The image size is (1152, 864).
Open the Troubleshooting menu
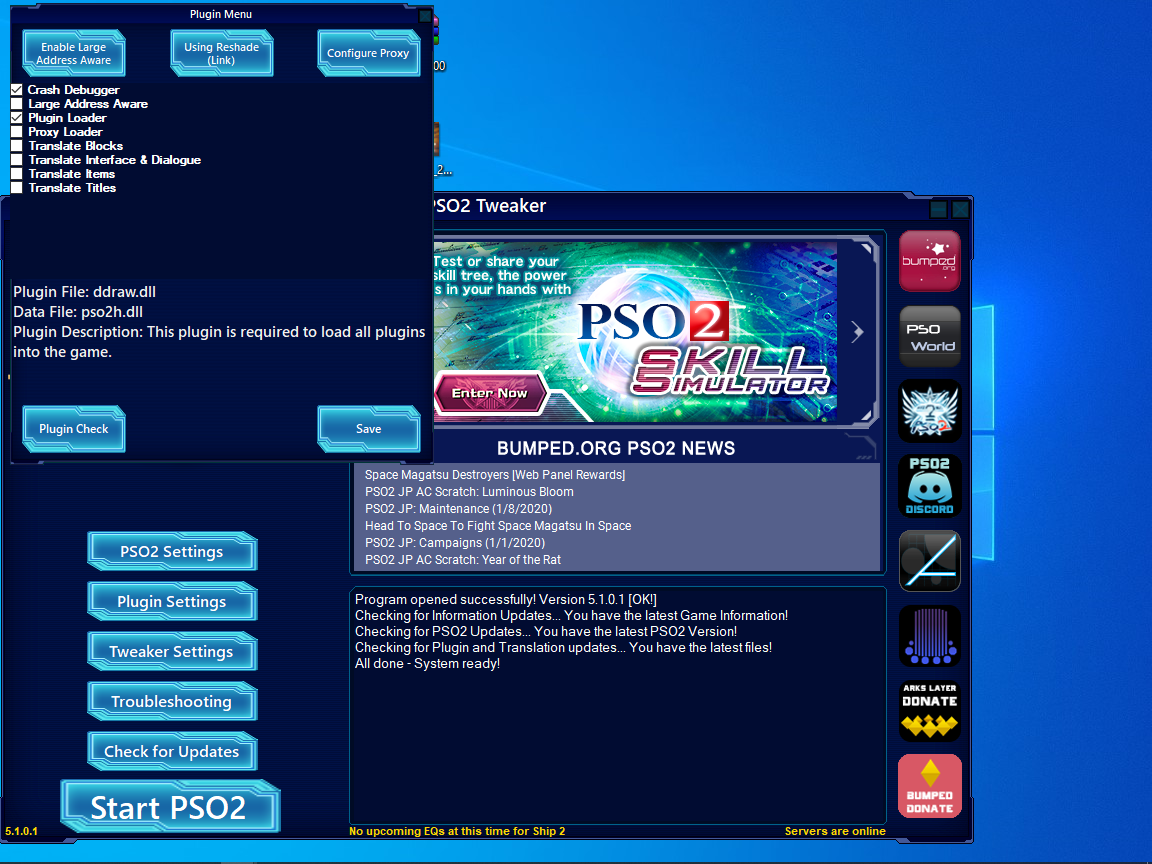(x=172, y=702)
